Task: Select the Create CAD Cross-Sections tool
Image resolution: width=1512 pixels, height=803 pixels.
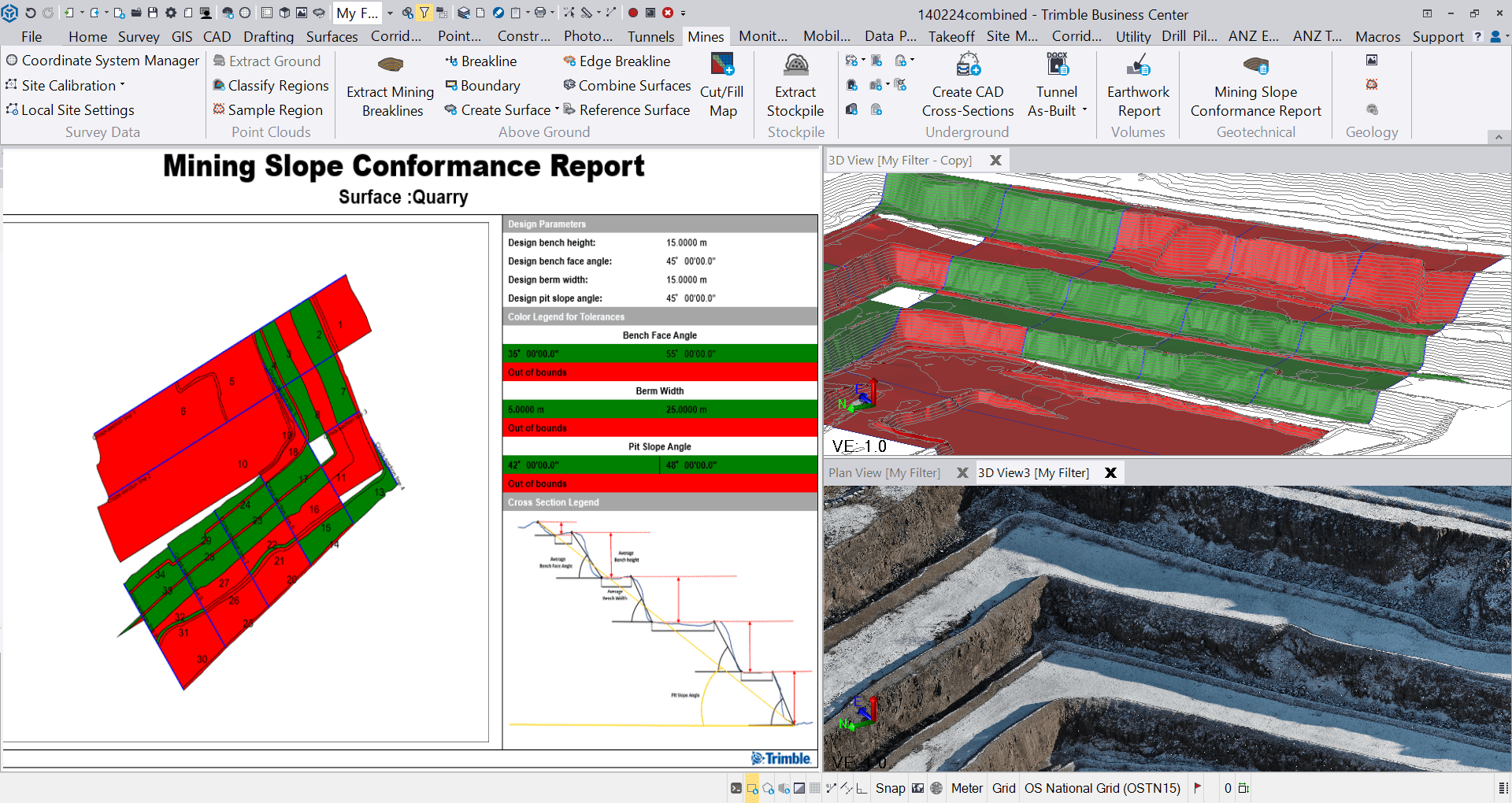Action: 968,65
